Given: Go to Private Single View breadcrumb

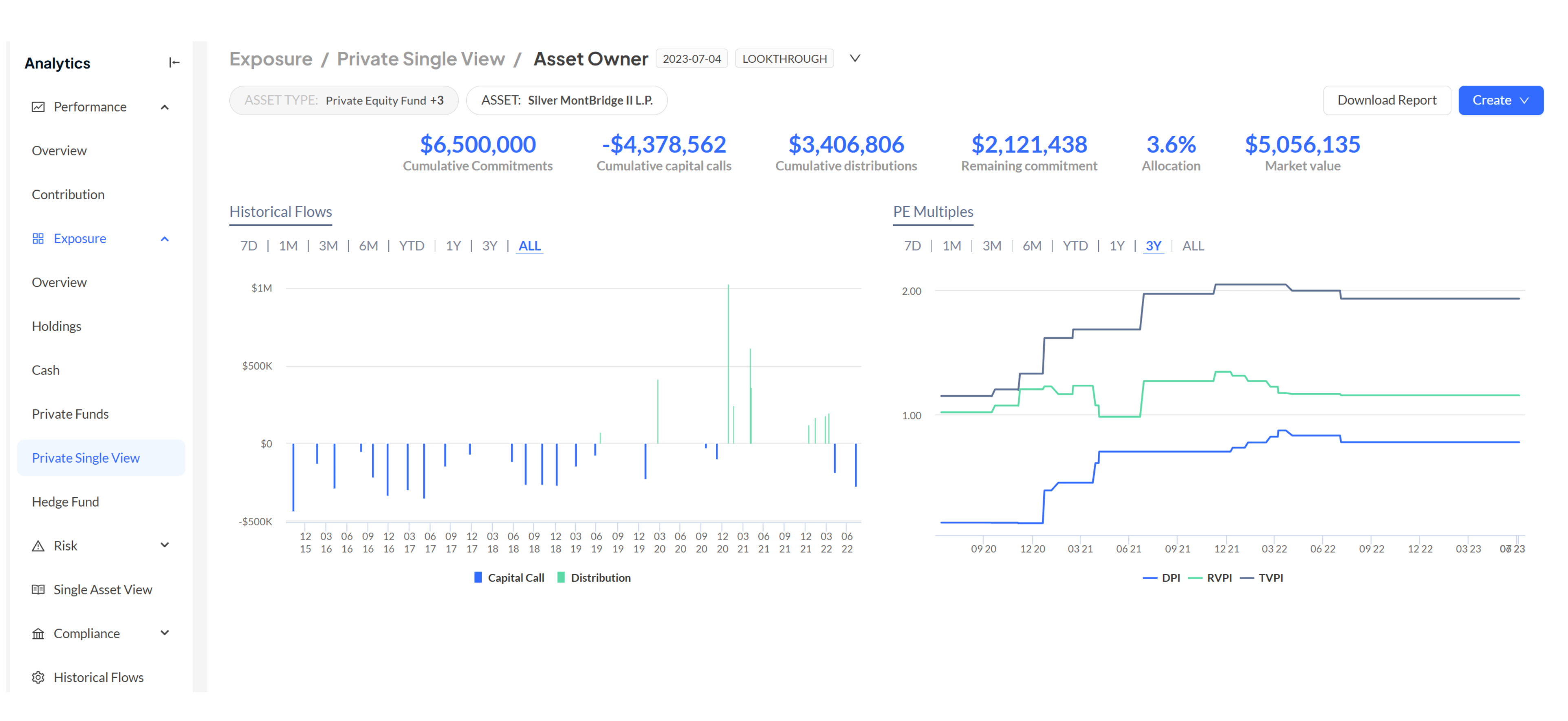Looking at the screenshot, I should (421, 59).
